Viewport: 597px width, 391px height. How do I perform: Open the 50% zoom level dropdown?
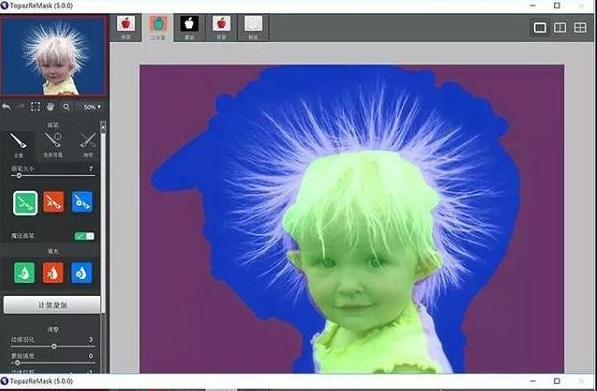[91, 107]
